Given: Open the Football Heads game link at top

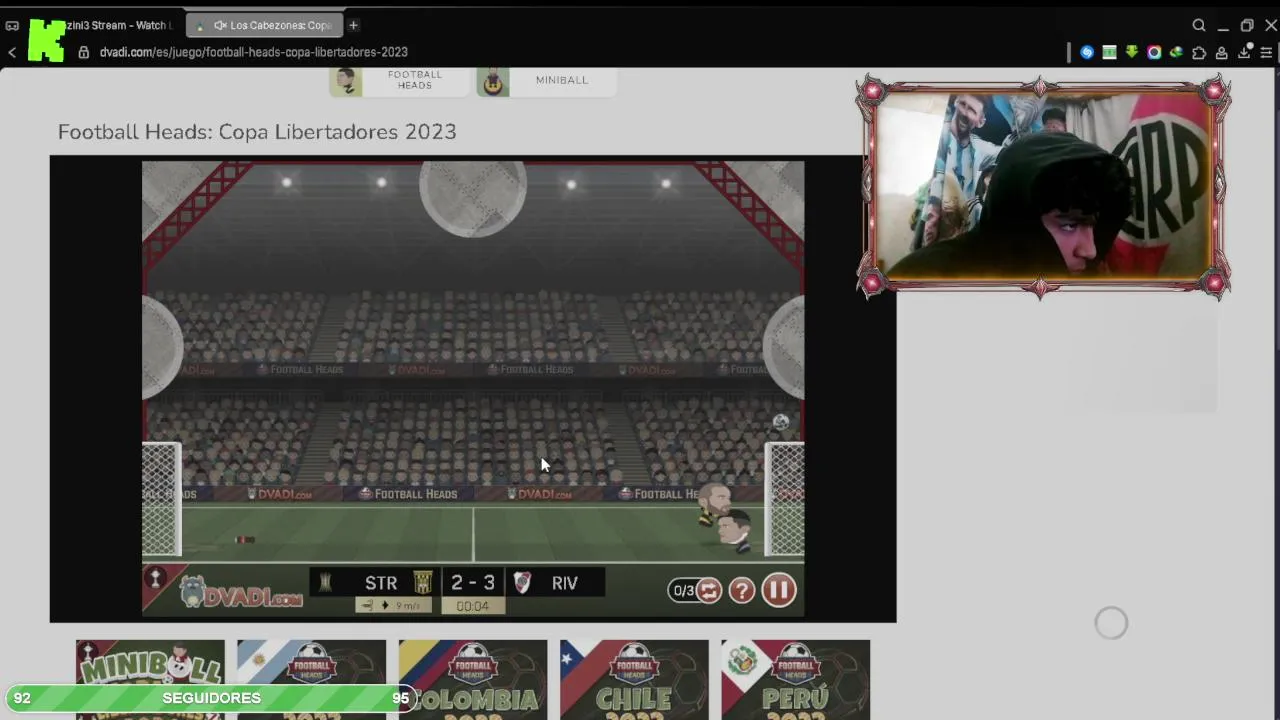Looking at the screenshot, I should coord(398,80).
